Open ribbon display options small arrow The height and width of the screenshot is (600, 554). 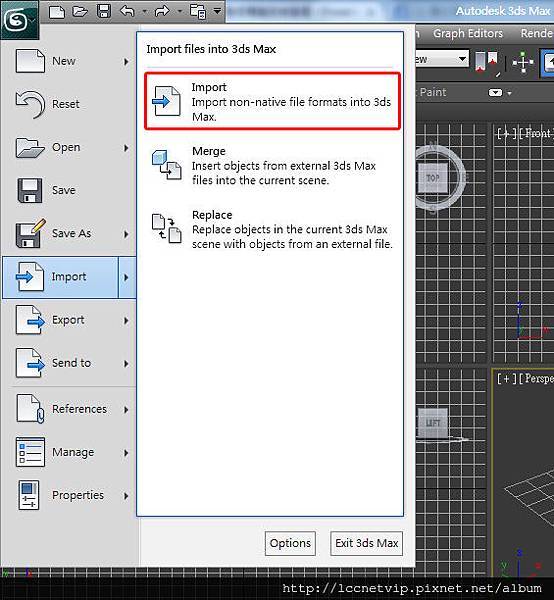tap(509, 93)
